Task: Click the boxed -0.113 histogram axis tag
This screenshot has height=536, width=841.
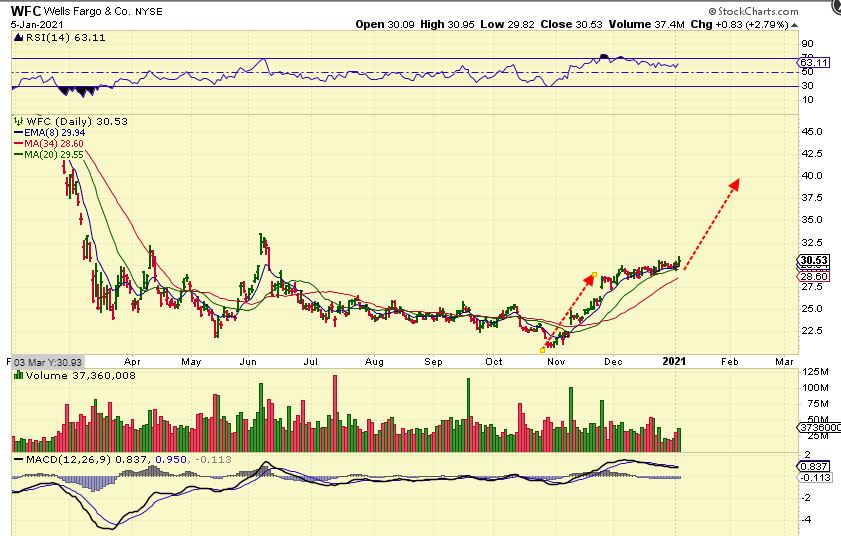Action: 815,478
